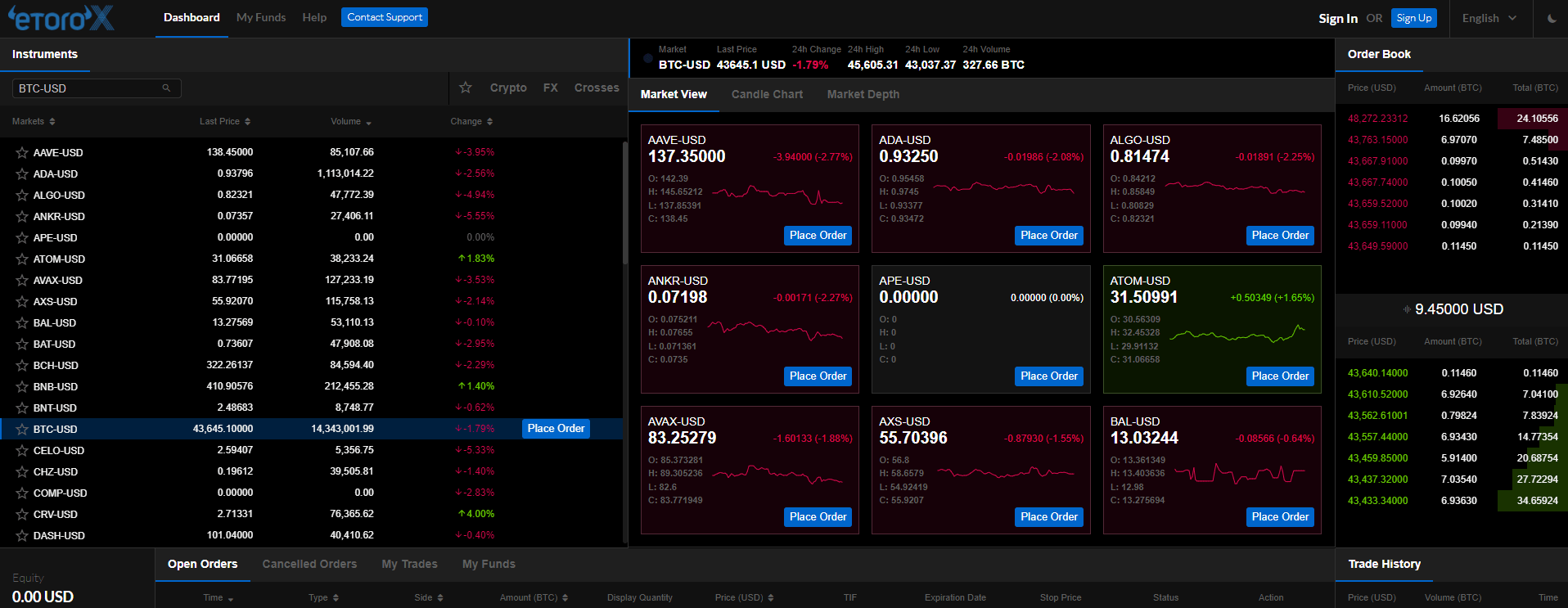Select bid price 43,640.14000 in order book
The image size is (1568, 608).
coord(1377,373)
